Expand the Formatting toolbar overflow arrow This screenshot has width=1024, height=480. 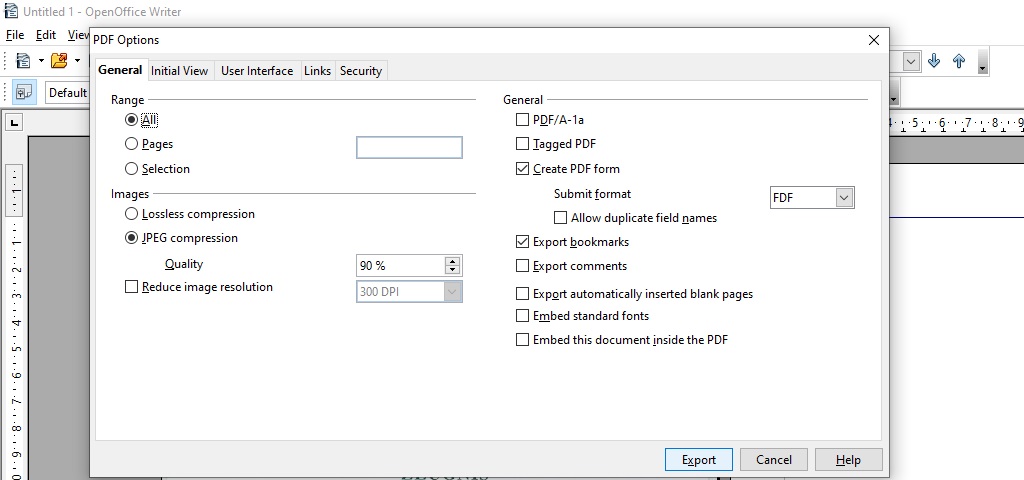click(894, 93)
